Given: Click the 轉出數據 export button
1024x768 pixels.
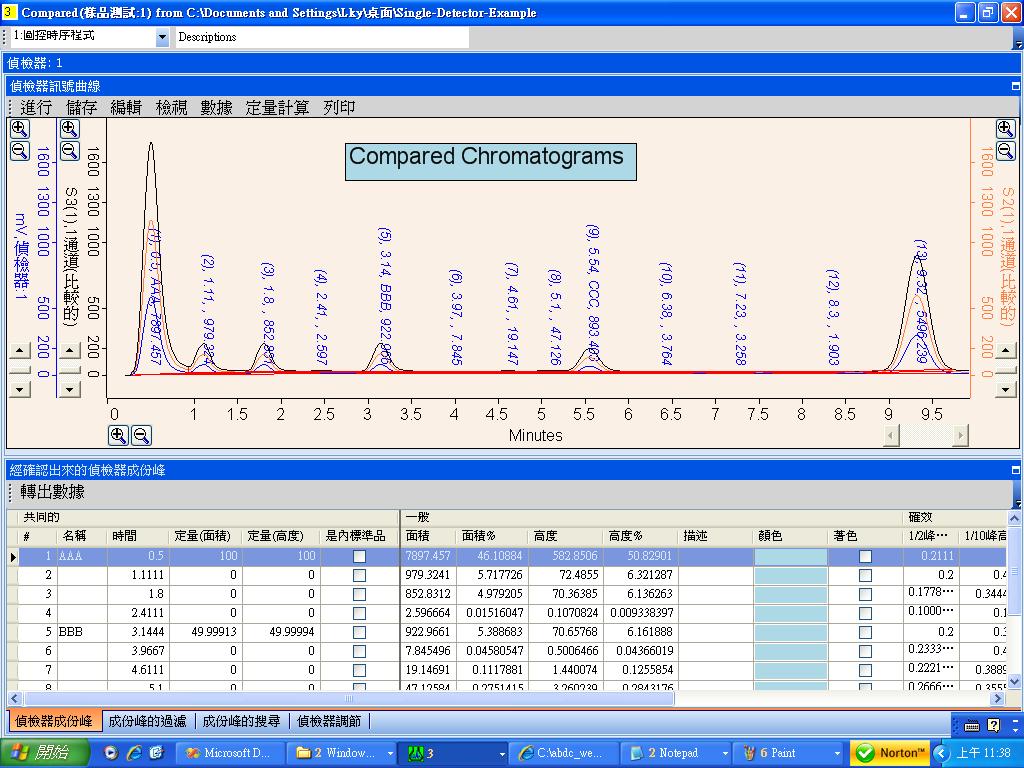Looking at the screenshot, I should point(52,492).
